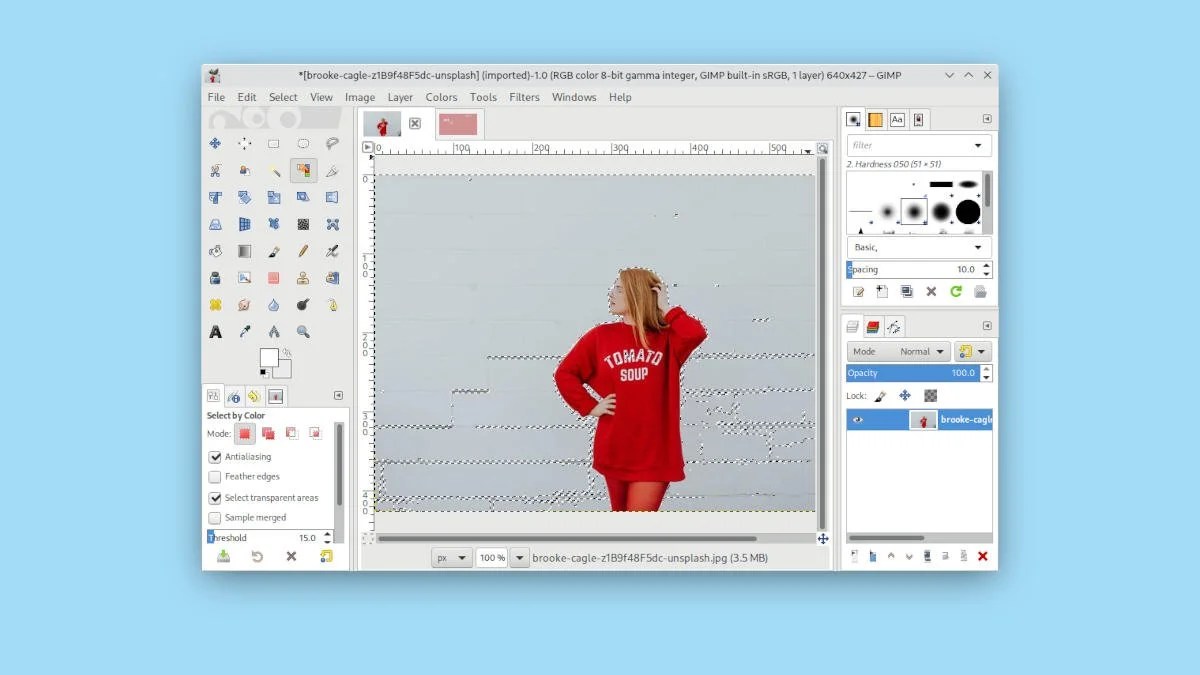Change the units using the px dropdown
This screenshot has width=1200, height=675.
[451, 557]
